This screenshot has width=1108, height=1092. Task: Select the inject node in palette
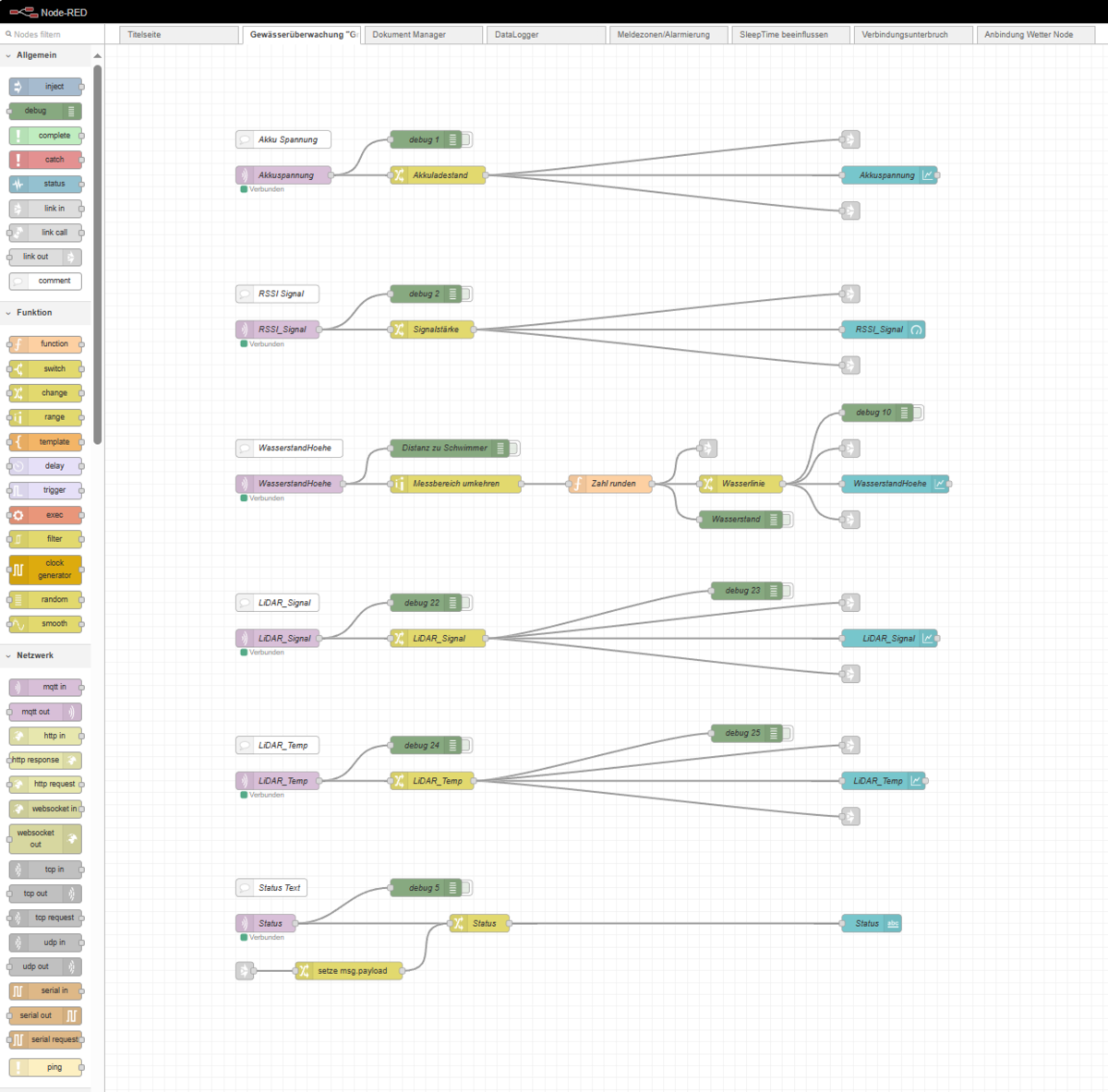pos(46,87)
